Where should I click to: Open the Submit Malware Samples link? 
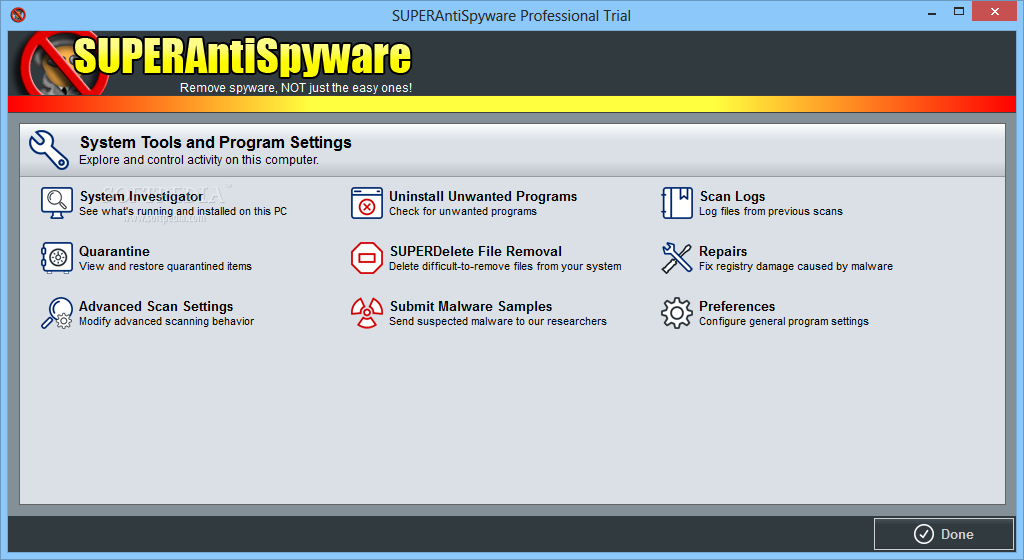[x=471, y=306]
